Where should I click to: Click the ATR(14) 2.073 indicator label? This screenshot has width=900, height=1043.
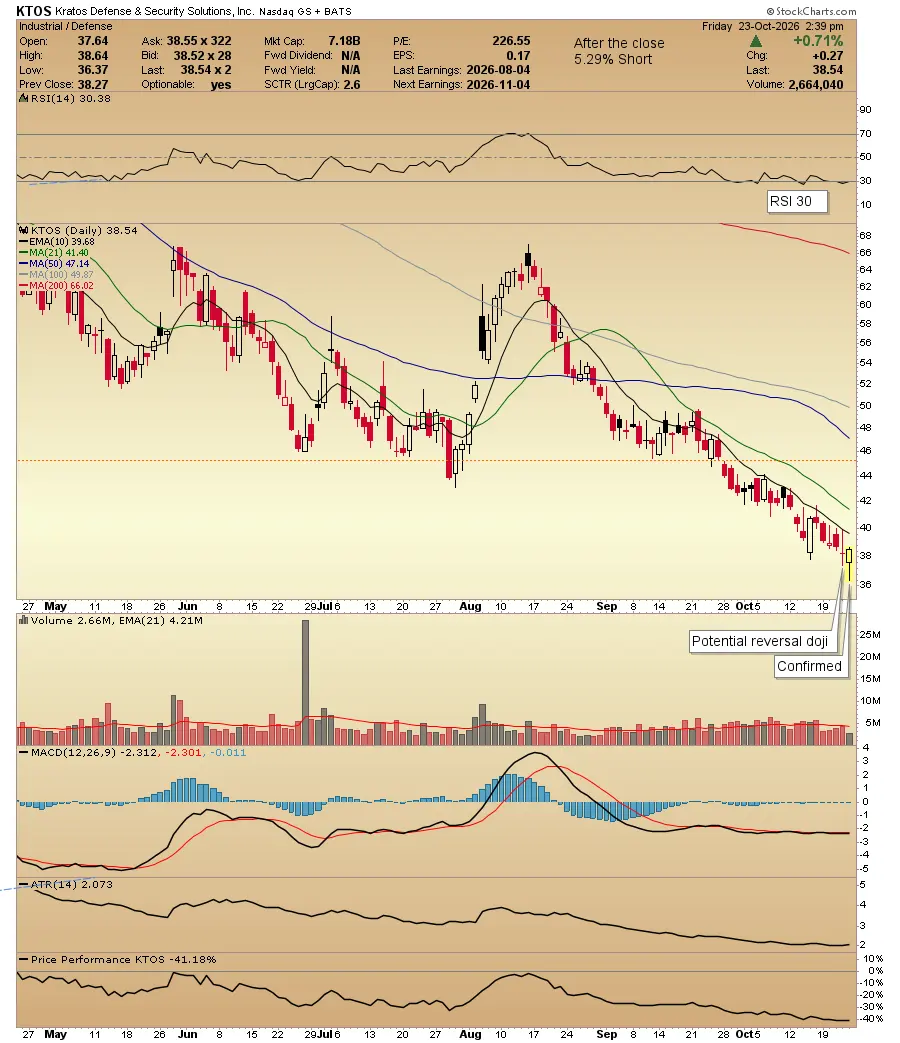tap(67, 885)
